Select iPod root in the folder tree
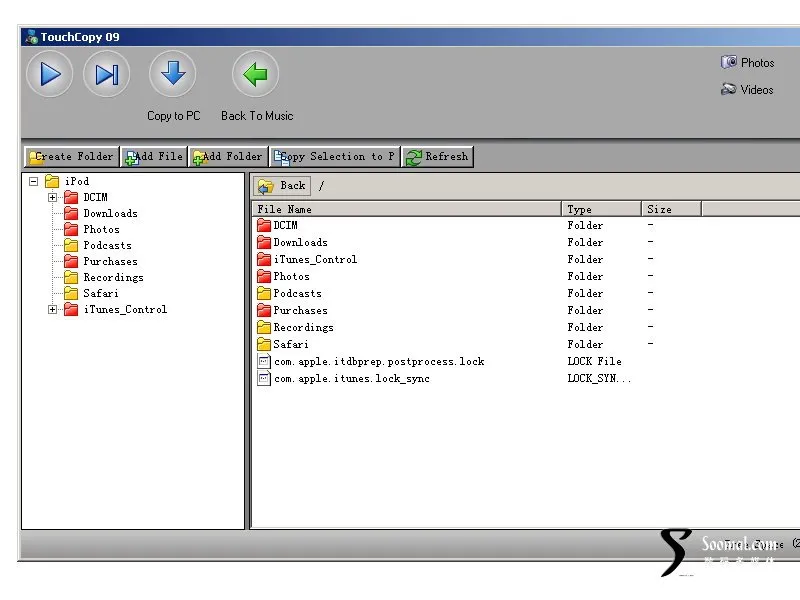 tap(77, 181)
